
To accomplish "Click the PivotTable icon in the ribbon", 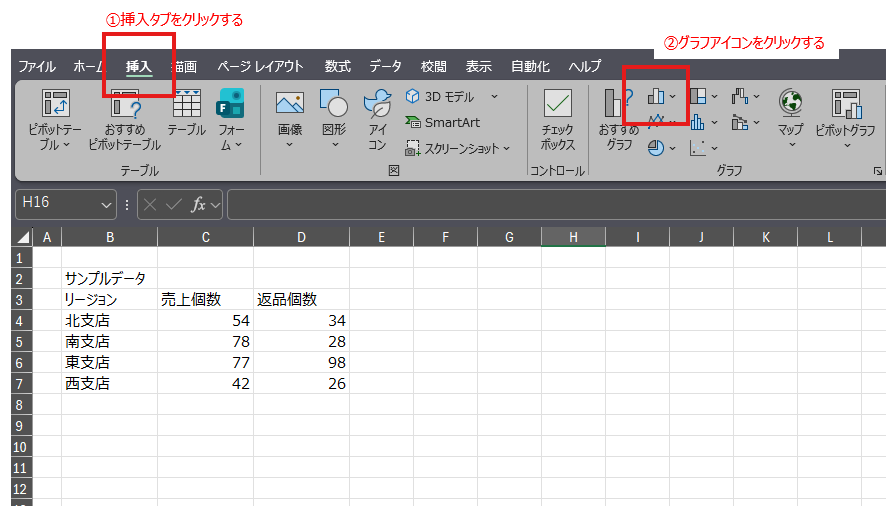I will (x=54, y=105).
